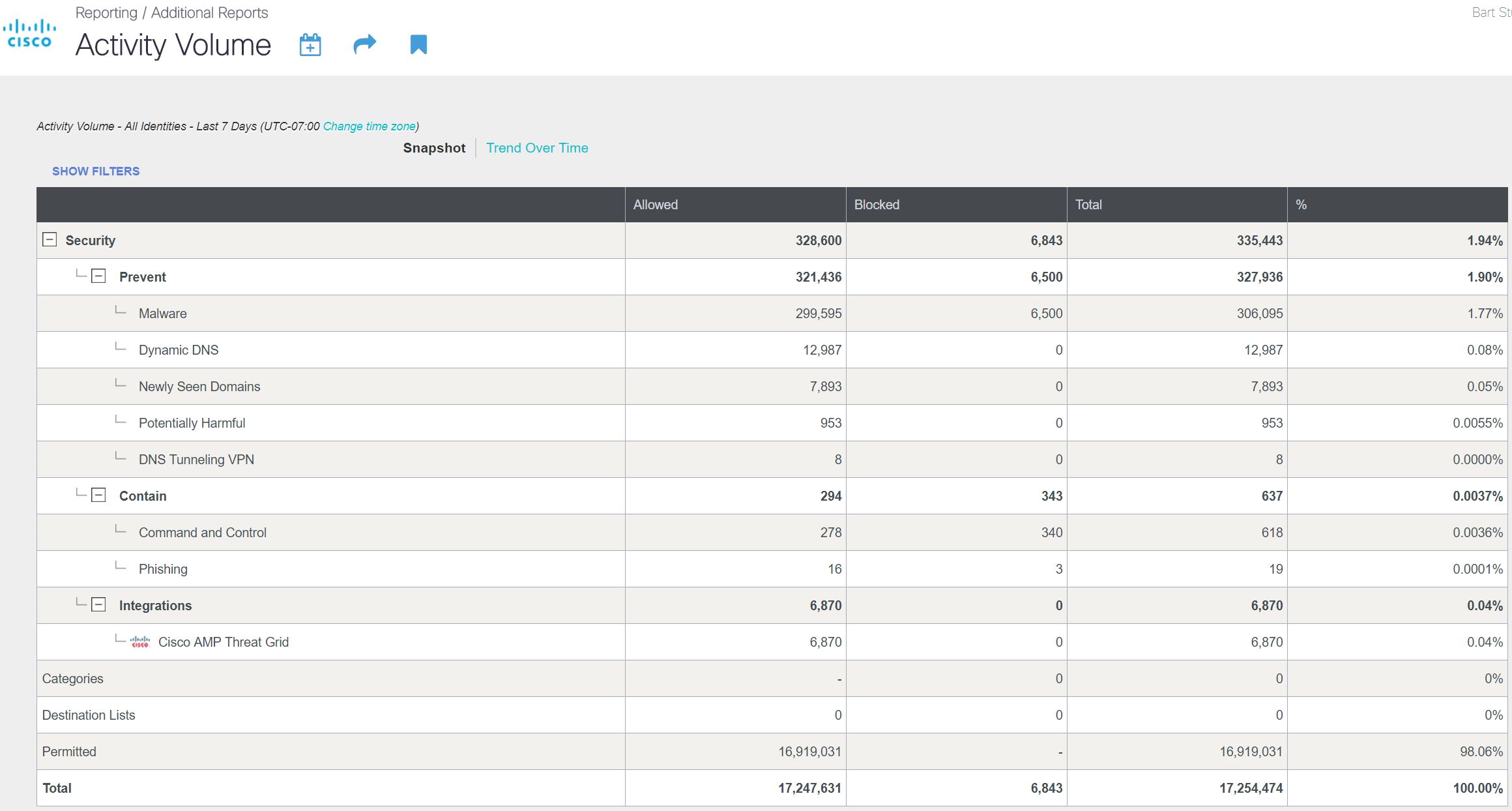Click the Phishing row label
This screenshot has width=1512, height=811.
click(x=163, y=569)
